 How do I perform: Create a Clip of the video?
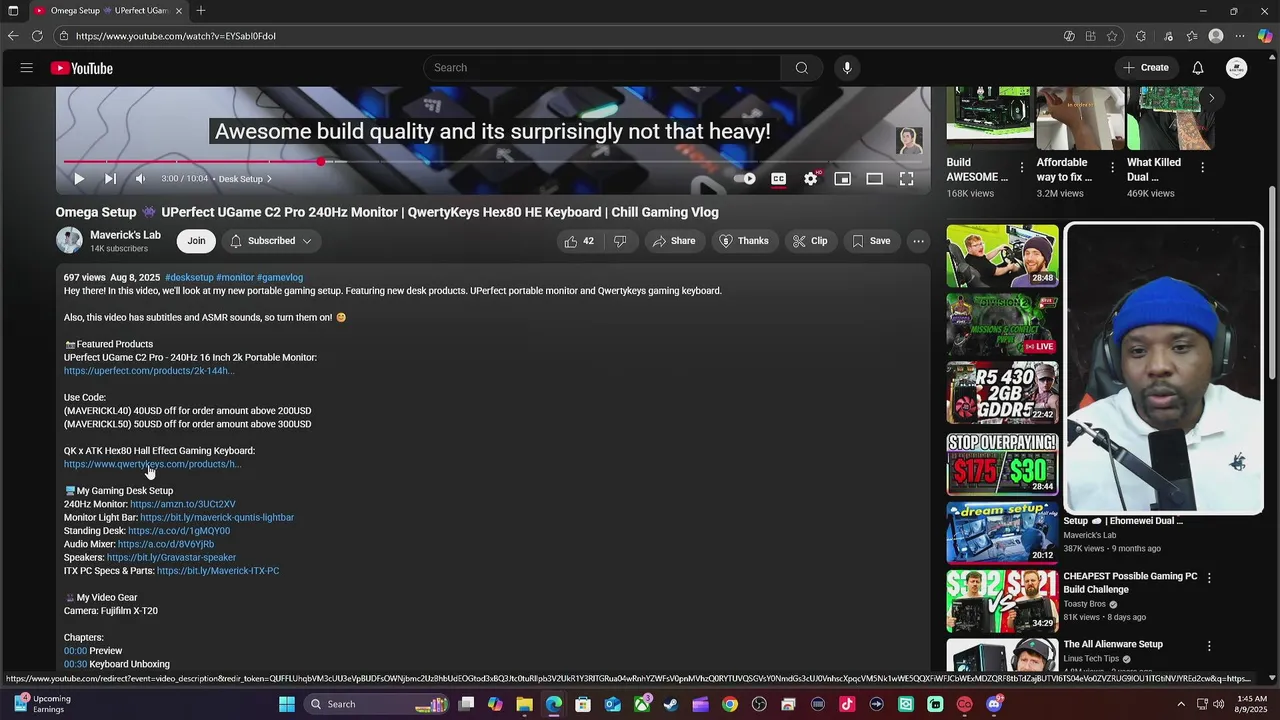[x=810, y=241]
